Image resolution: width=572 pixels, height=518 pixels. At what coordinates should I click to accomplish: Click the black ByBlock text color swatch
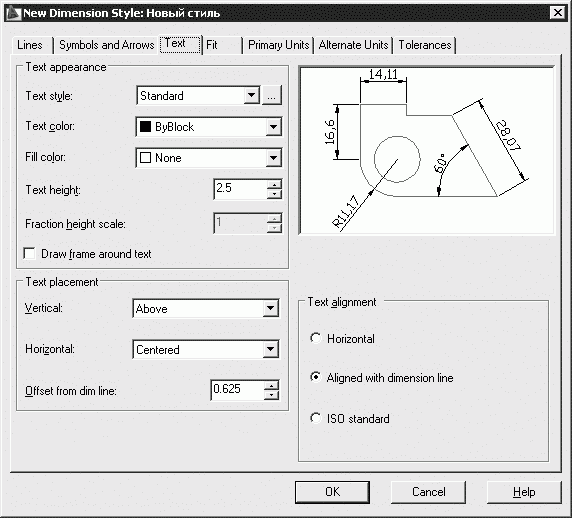click(146, 127)
